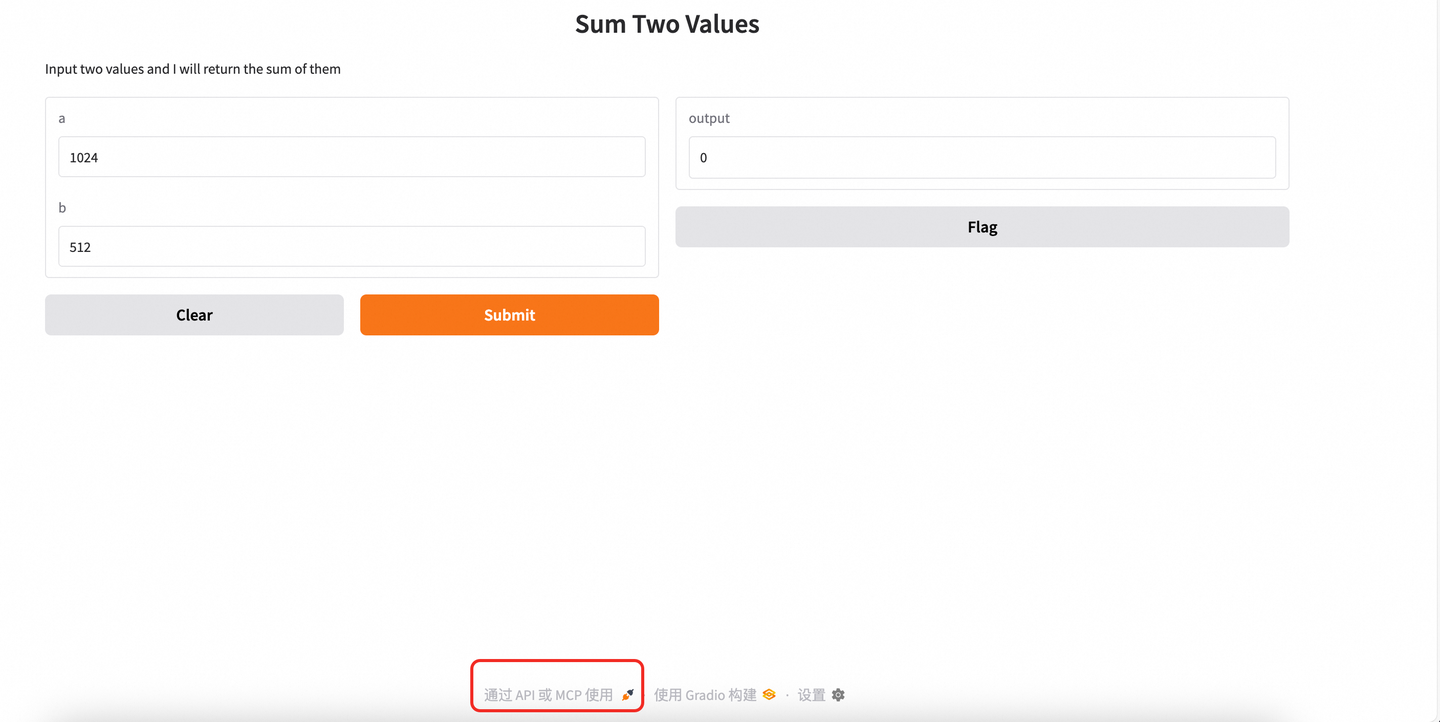Flag the current output
The height and width of the screenshot is (722, 1440).
[982, 227]
